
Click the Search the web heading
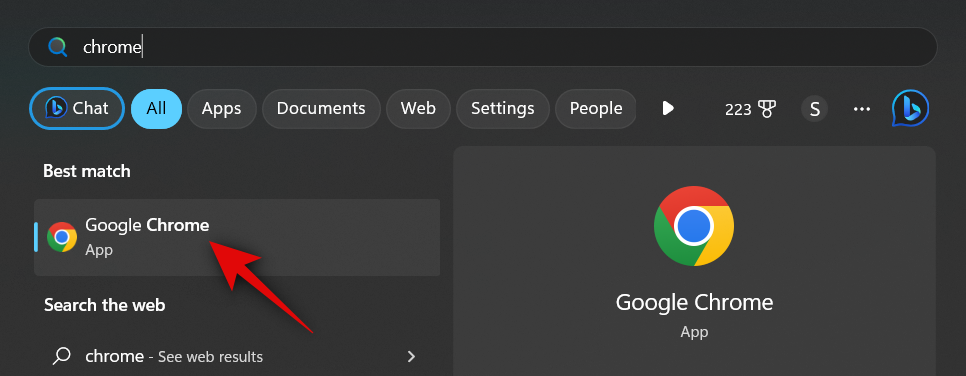[105, 305]
